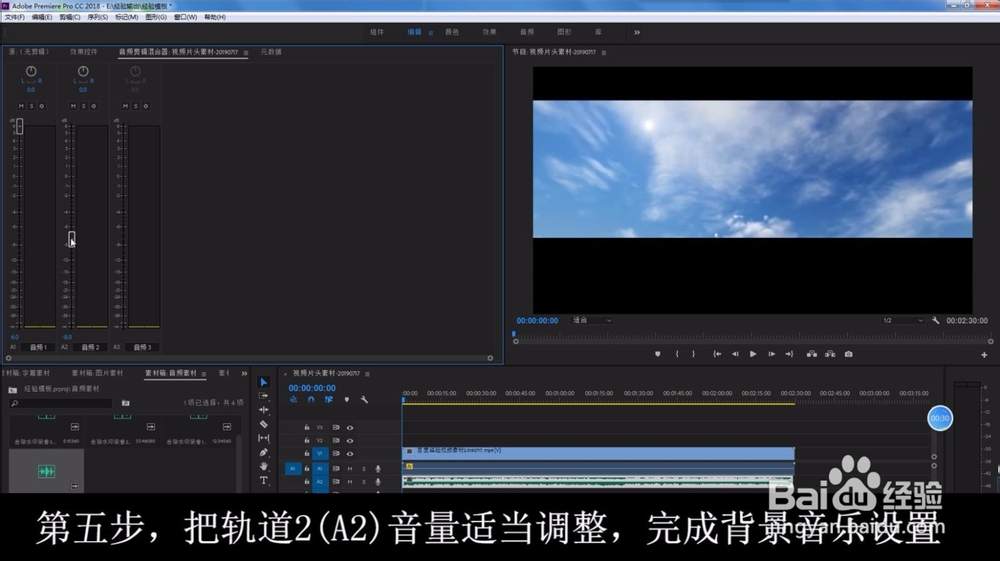Add marker in the timeline panel
This screenshot has width=1000, height=561.
(x=346, y=400)
